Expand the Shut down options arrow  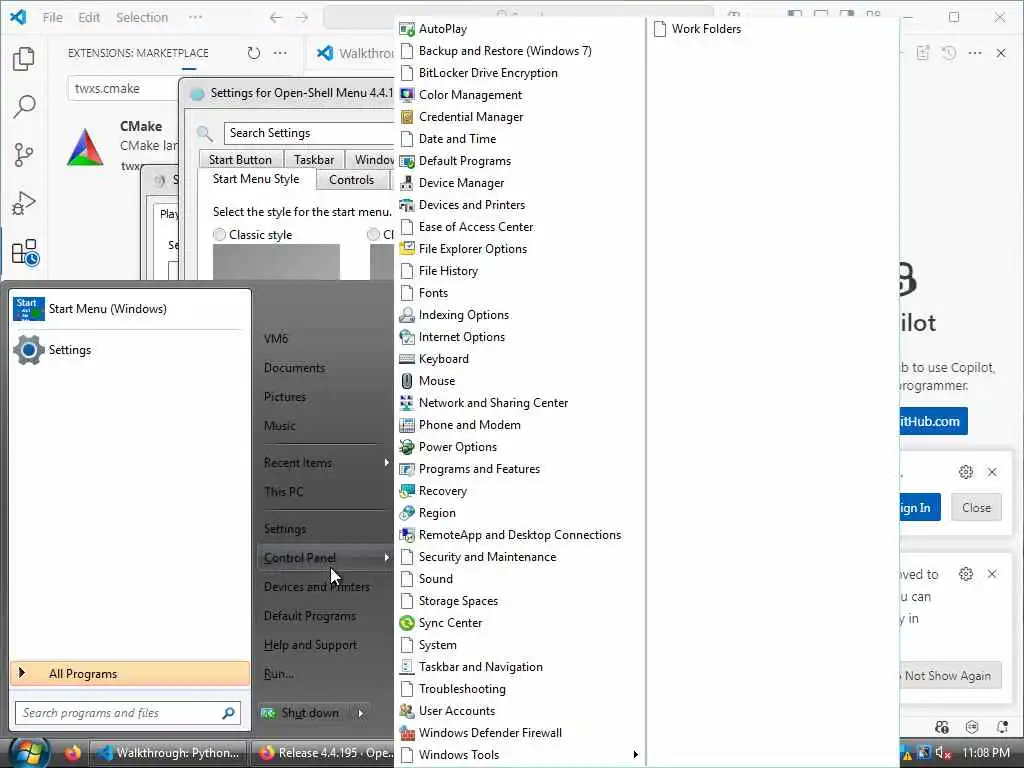tap(360, 713)
